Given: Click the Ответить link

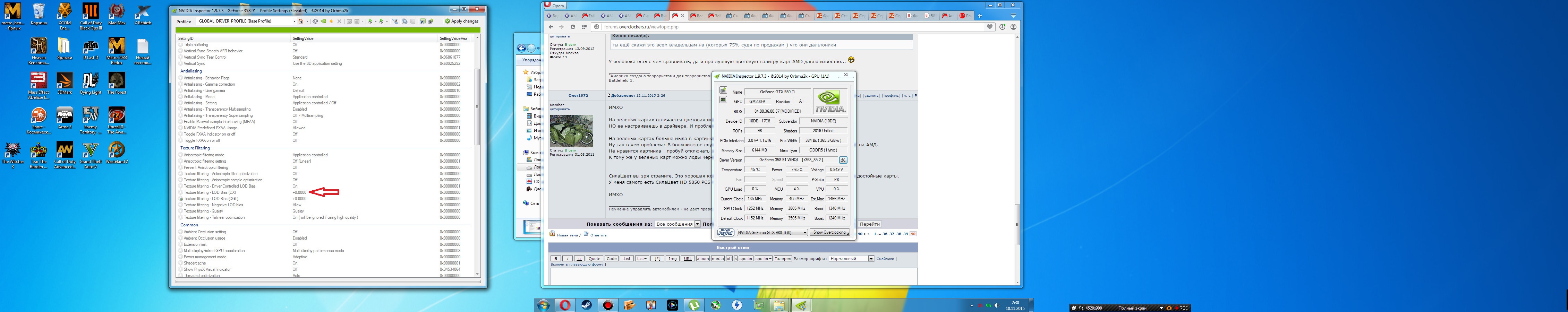Looking at the screenshot, I should click(598, 235).
